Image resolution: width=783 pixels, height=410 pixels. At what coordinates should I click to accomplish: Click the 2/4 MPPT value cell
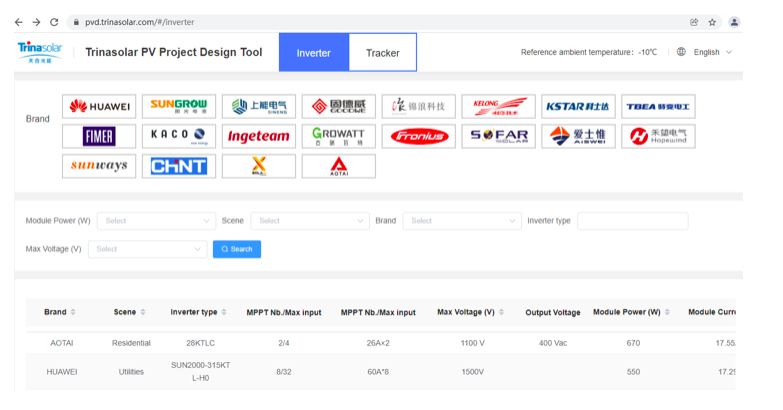[284, 343]
